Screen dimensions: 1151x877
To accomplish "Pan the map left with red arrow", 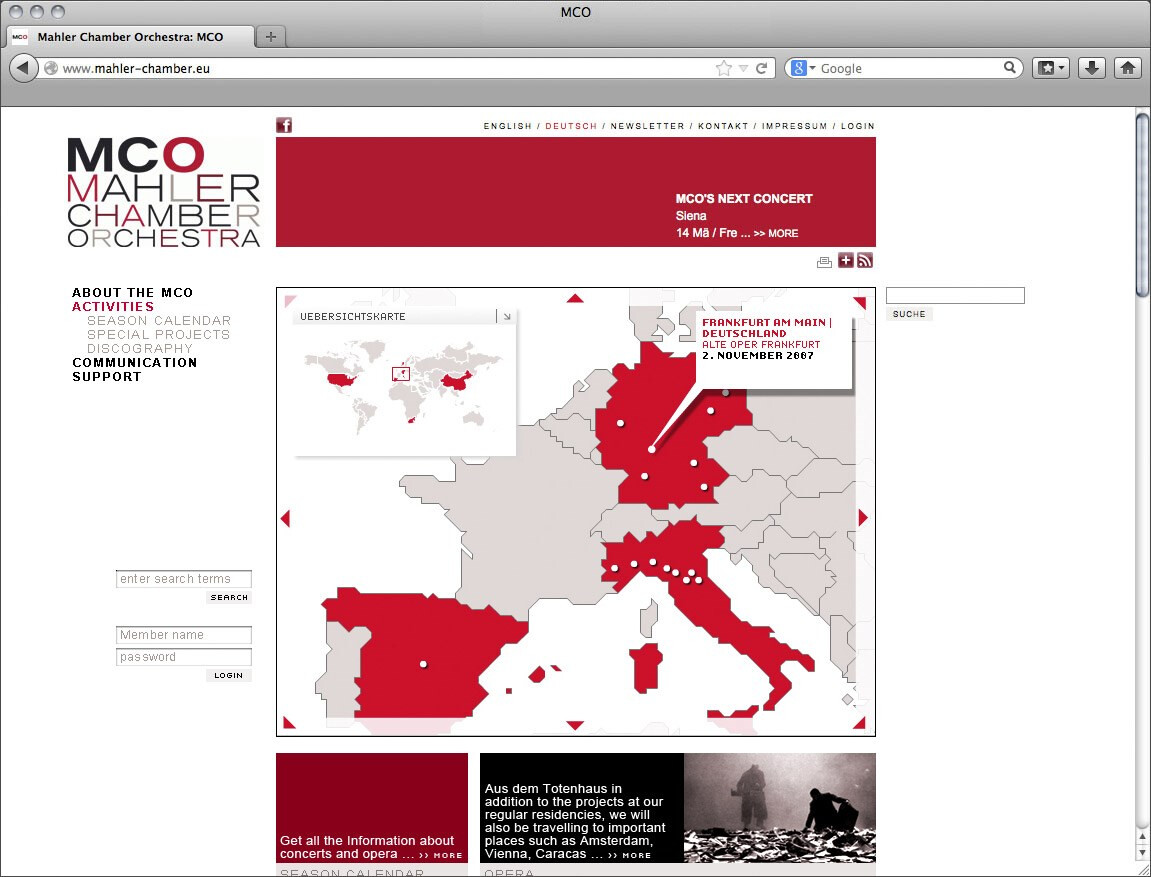I will click(x=285, y=518).
